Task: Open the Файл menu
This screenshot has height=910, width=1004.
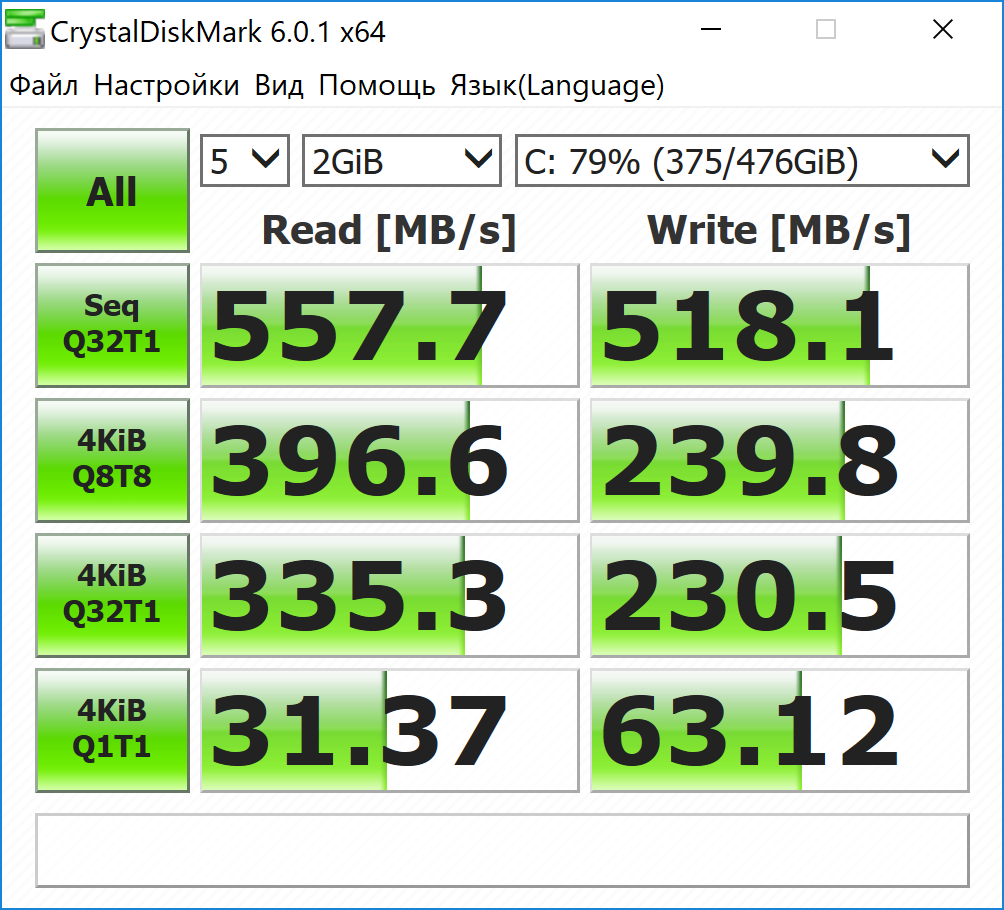Action: 44,85
